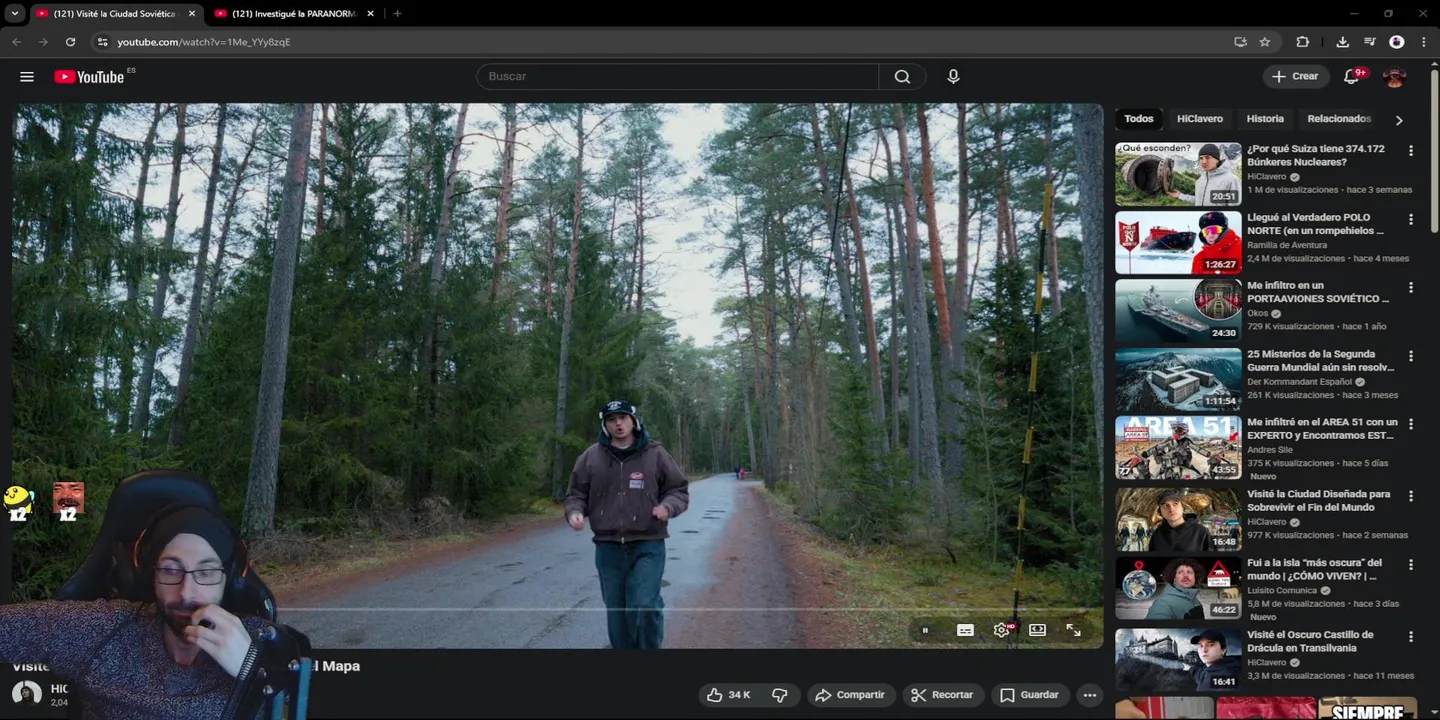Open more actions ellipsis below video
The image size is (1440, 720).
pos(1090,695)
